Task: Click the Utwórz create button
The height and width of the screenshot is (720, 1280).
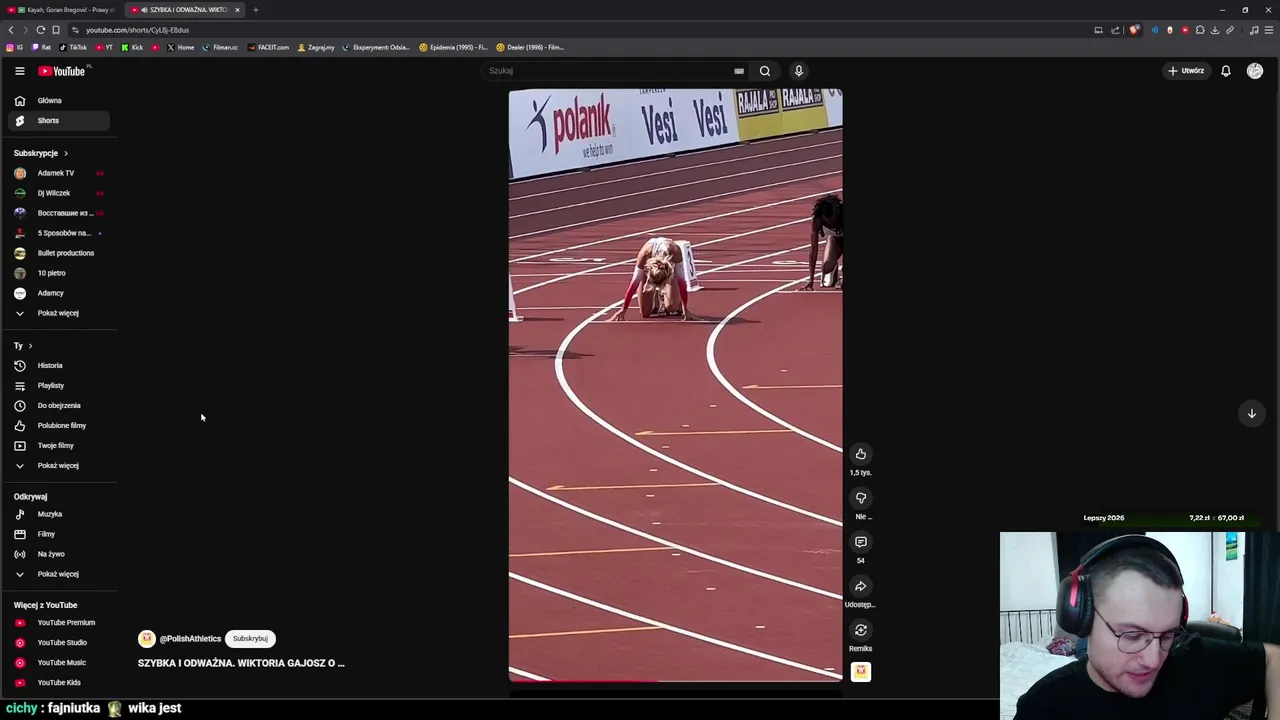Action: click(x=1186, y=71)
